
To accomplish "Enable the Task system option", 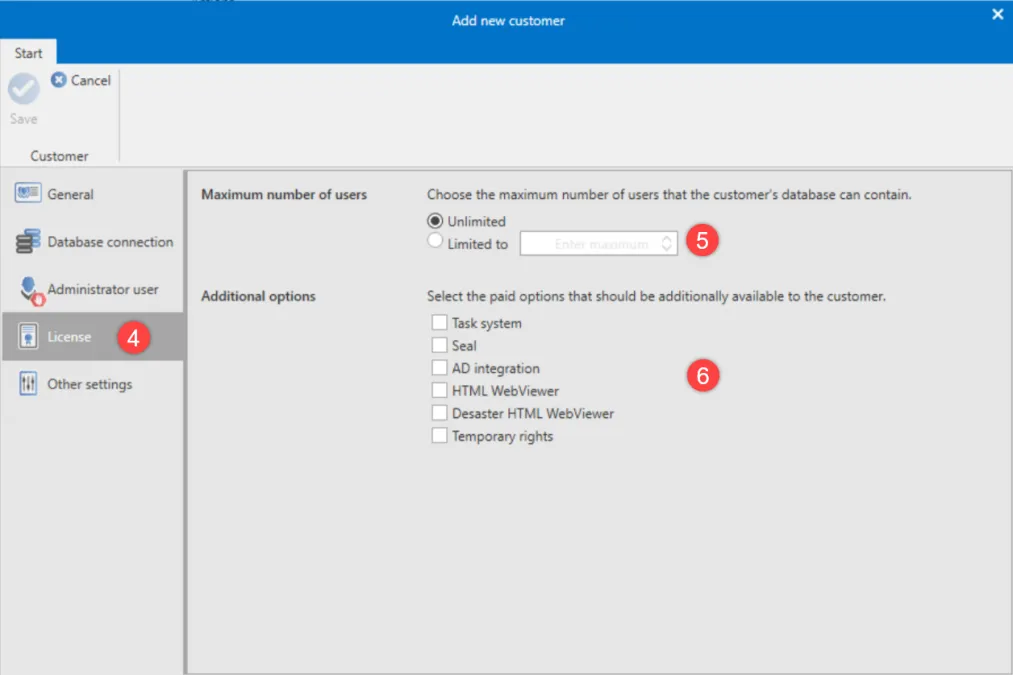I will pyautogui.click(x=439, y=322).
